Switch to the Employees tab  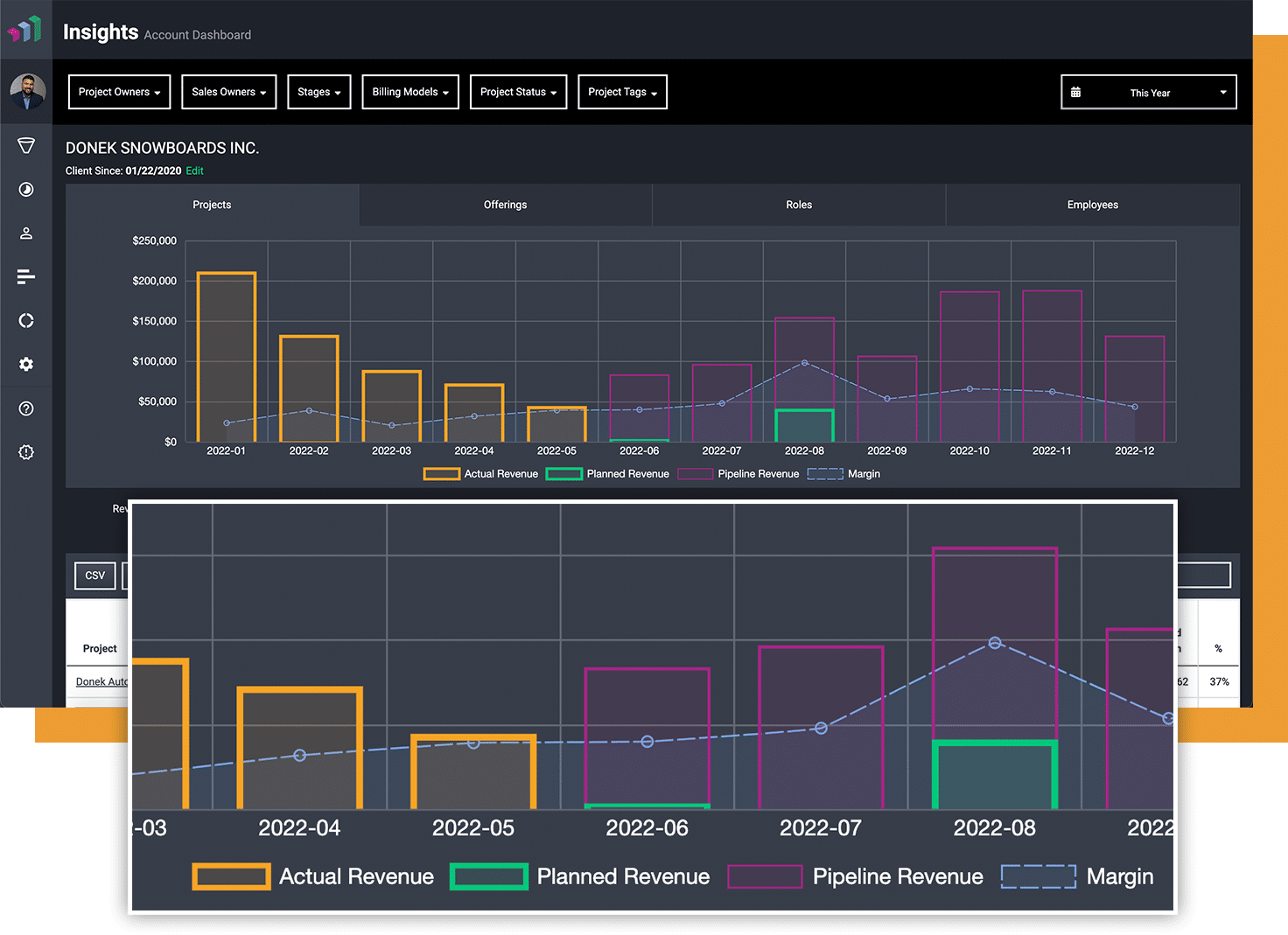pos(1093,205)
